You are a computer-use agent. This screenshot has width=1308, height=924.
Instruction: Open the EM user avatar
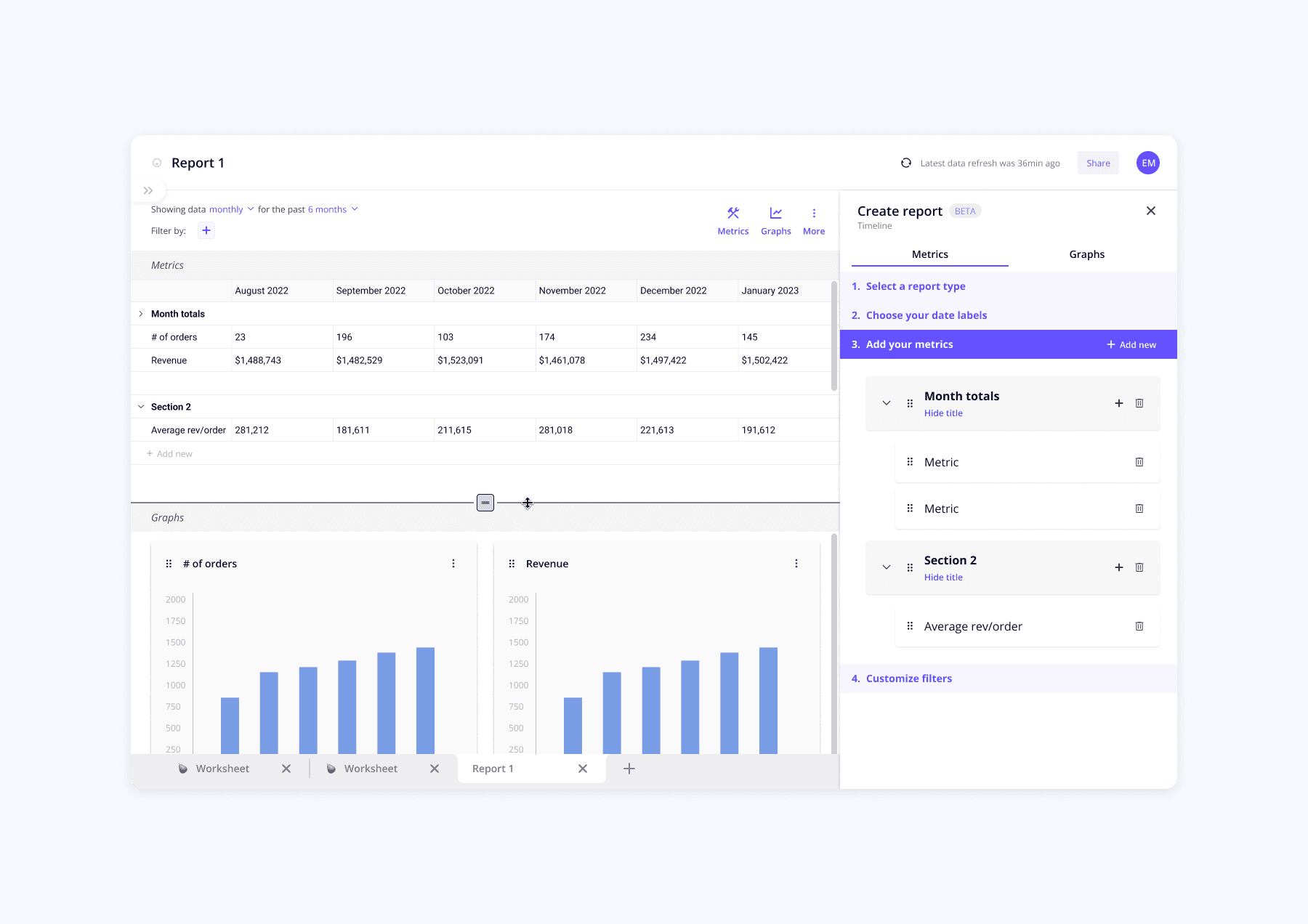pyautogui.click(x=1148, y=163)
